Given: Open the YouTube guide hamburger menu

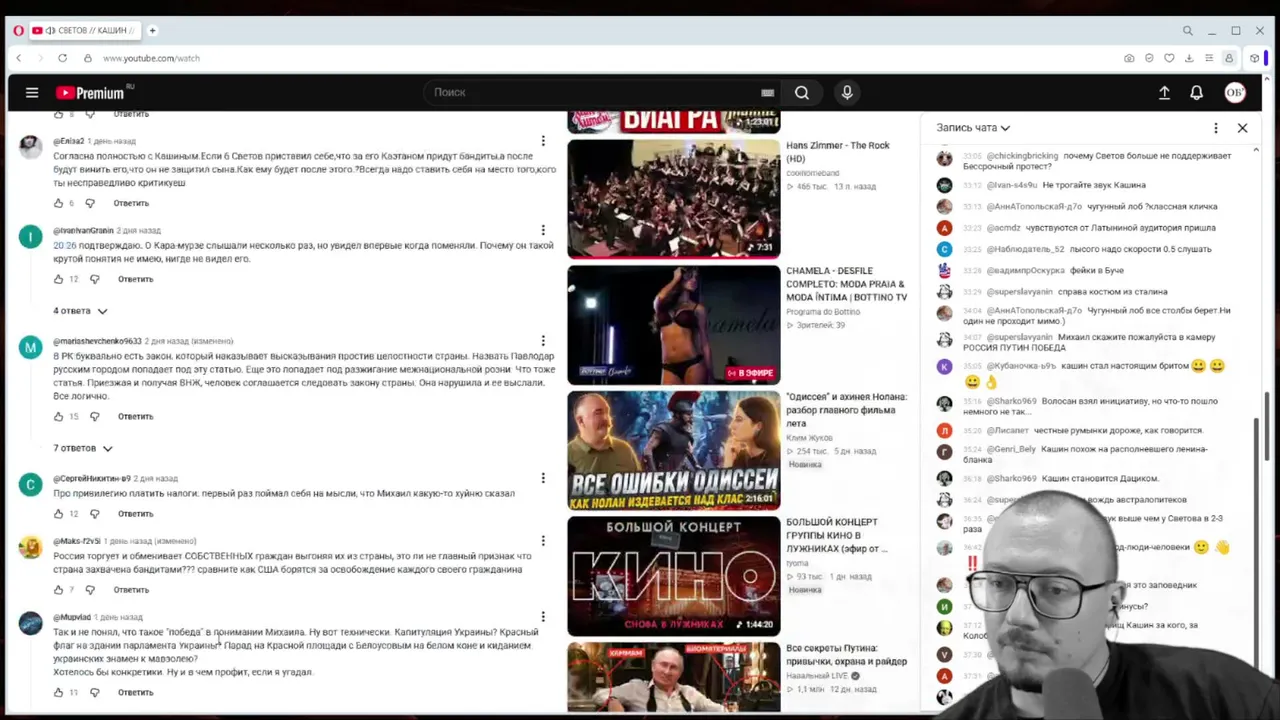Looking at the screenshot, I should (x=32, y=93).
